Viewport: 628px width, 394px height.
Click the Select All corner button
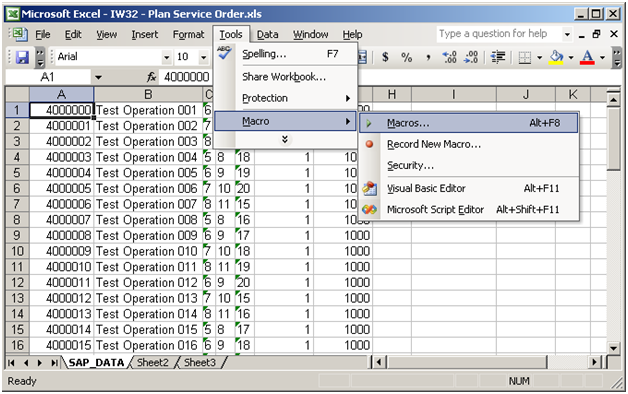coord(18,95)
